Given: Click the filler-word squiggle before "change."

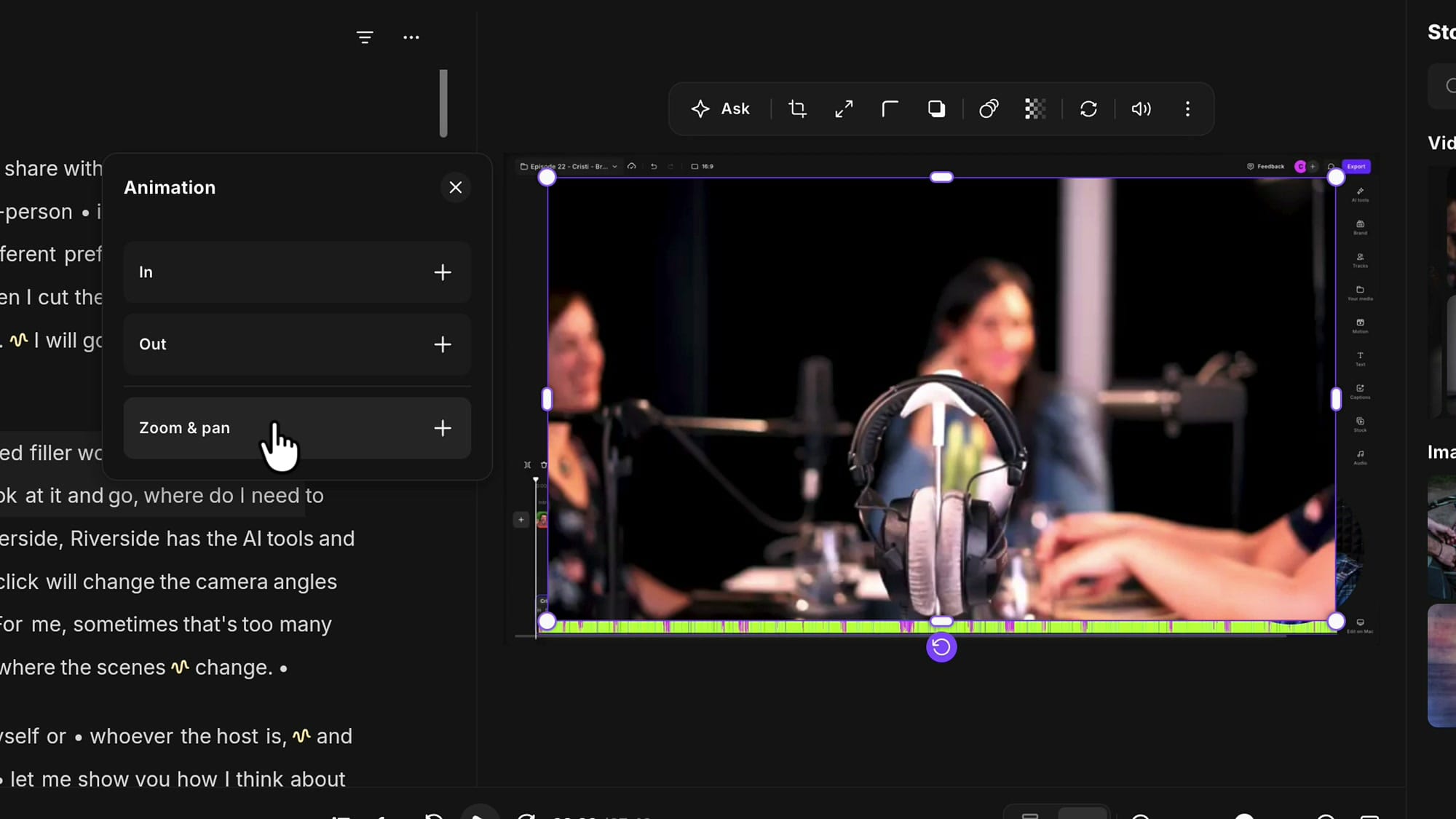Looking at the screenshot, I should click(x=180, y=667).
